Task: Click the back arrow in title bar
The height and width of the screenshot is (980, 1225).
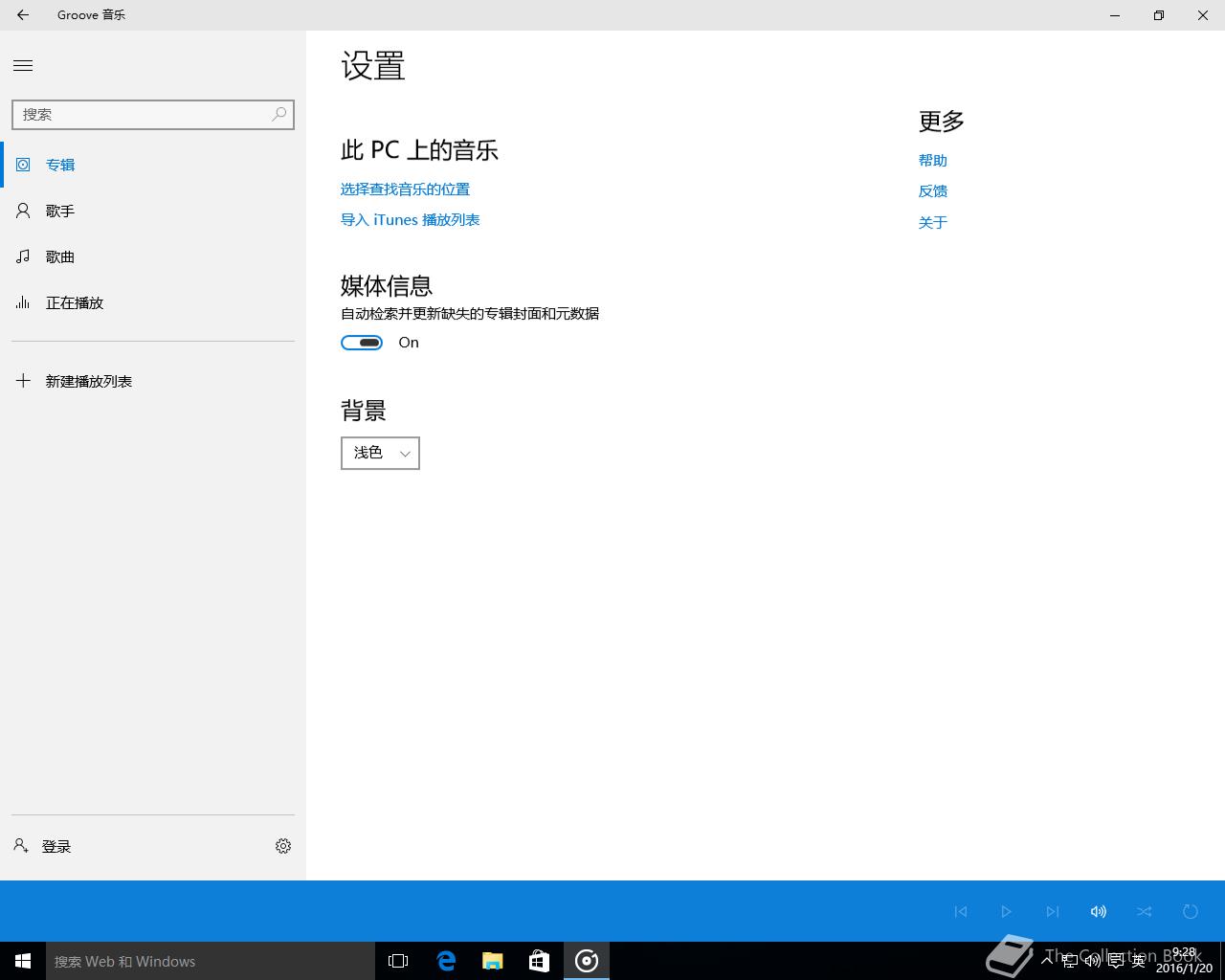Action: point(23,15)
